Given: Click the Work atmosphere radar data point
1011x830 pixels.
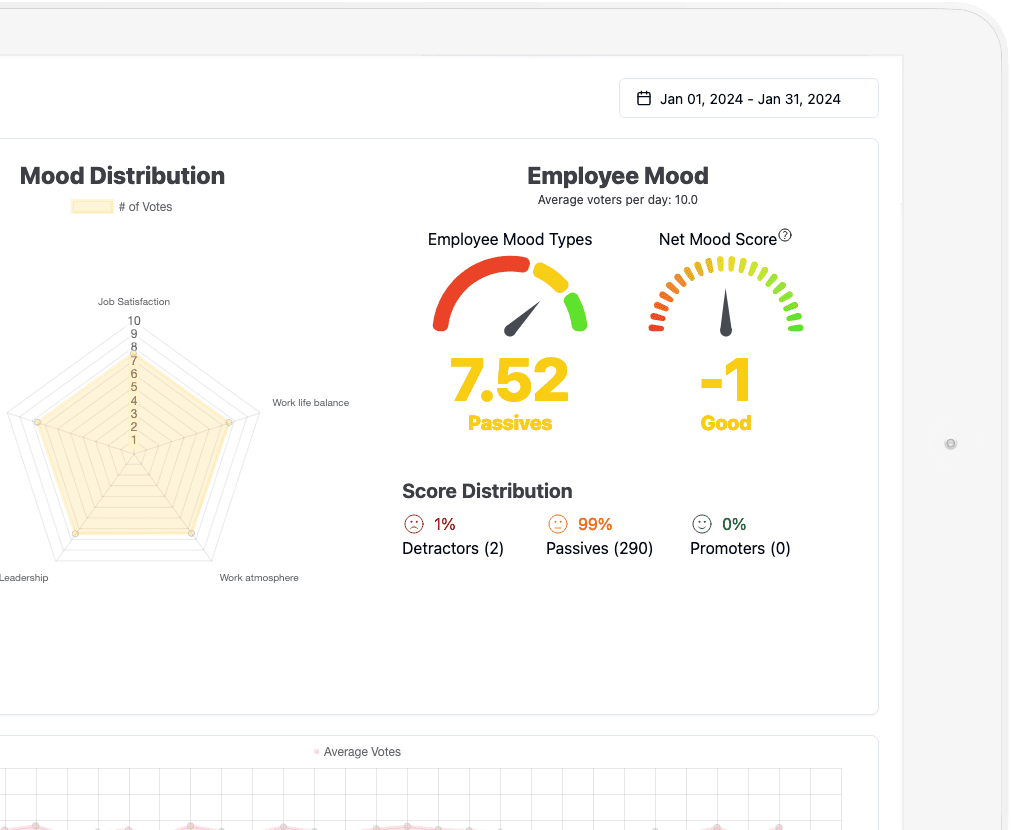Looking at the screenshot, I should click(x=191, y=533).
